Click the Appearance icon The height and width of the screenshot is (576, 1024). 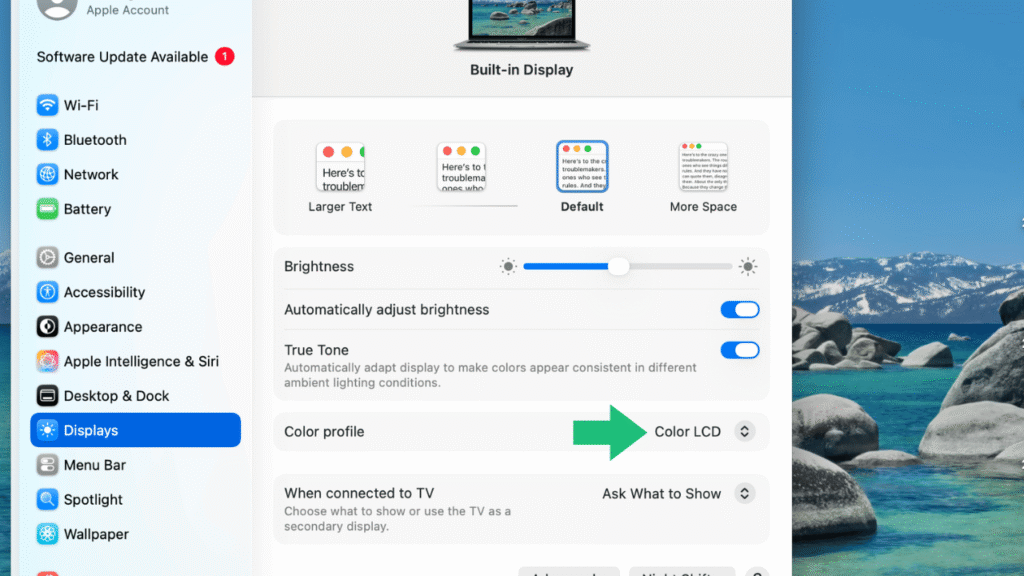point(47,327)
